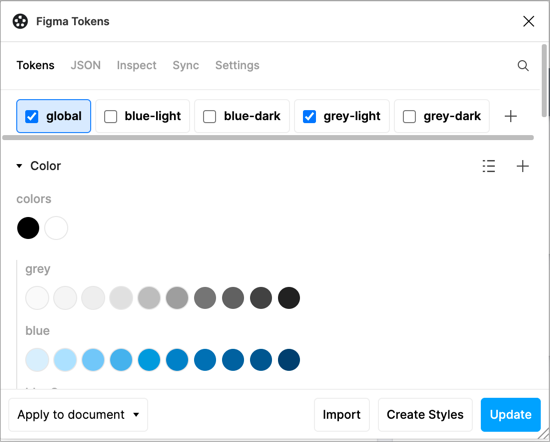
Task: Open the Inspect tab
Action: tap(136, 65)
